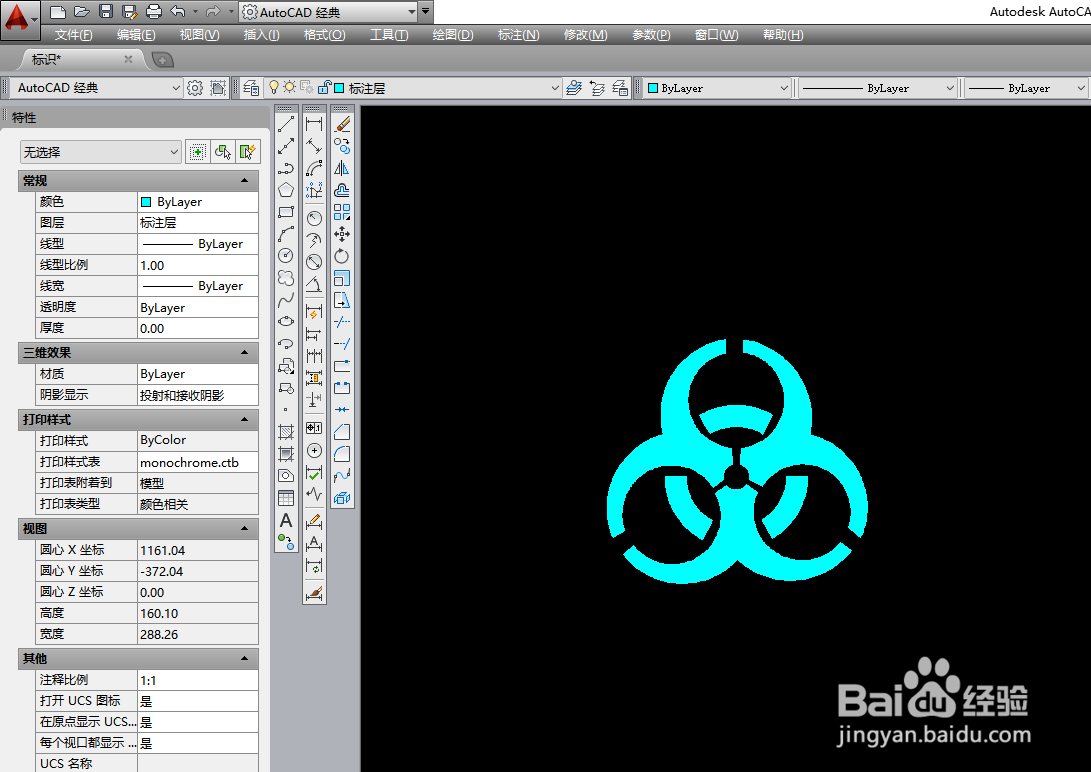Image resolution: width=1091 pixels, height=772 pixels.
Task: Collapse the 常规 properties section
Action: pyautogui.click(x=244, y=181)
